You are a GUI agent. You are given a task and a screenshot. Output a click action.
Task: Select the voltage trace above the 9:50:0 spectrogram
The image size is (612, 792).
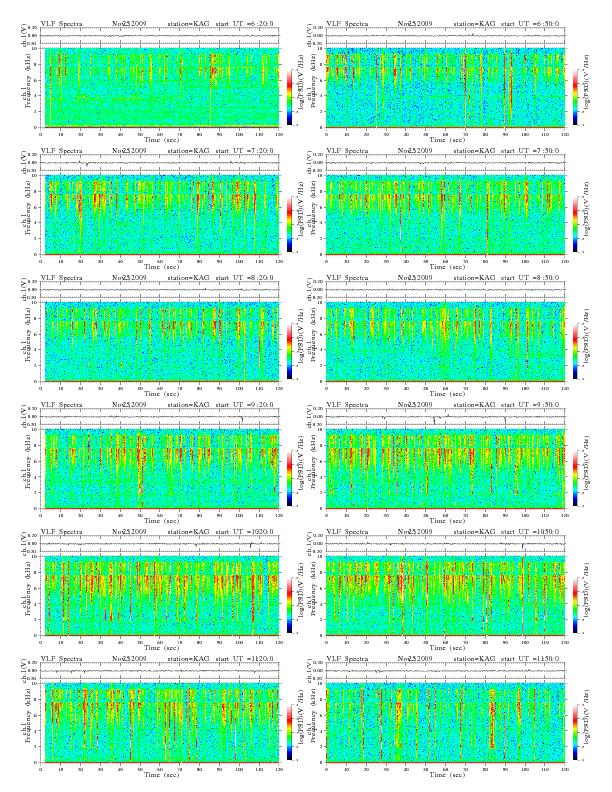(x=445, y=417)
